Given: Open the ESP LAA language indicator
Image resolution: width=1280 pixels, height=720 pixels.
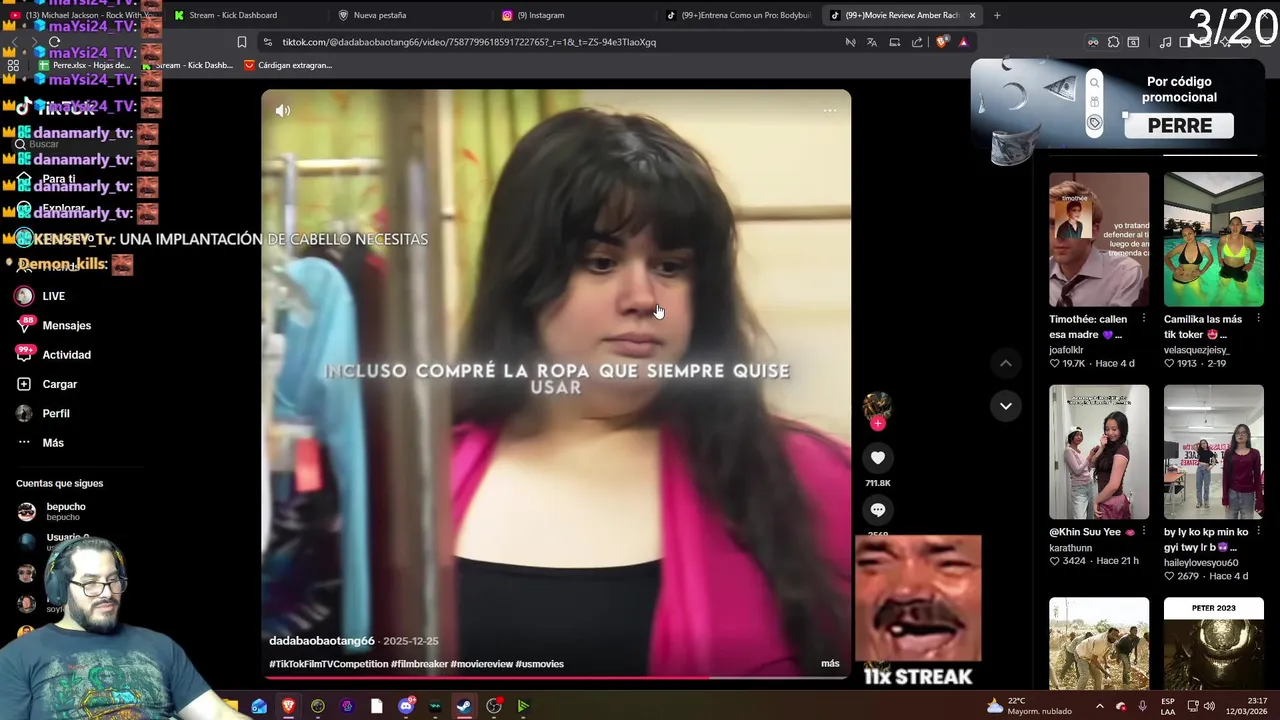Looking at the screenshot, I should (x=1168, y=706).
